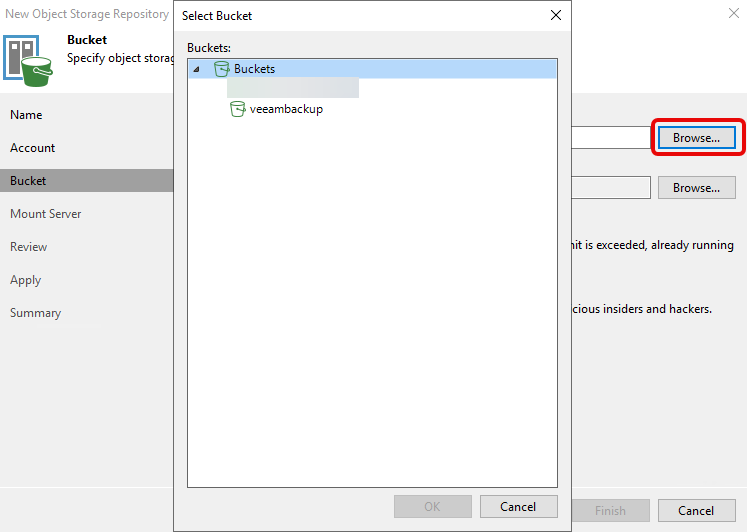Cancel the Select Bucket dialog
This screenshot has height=532, width=747.
518,506
